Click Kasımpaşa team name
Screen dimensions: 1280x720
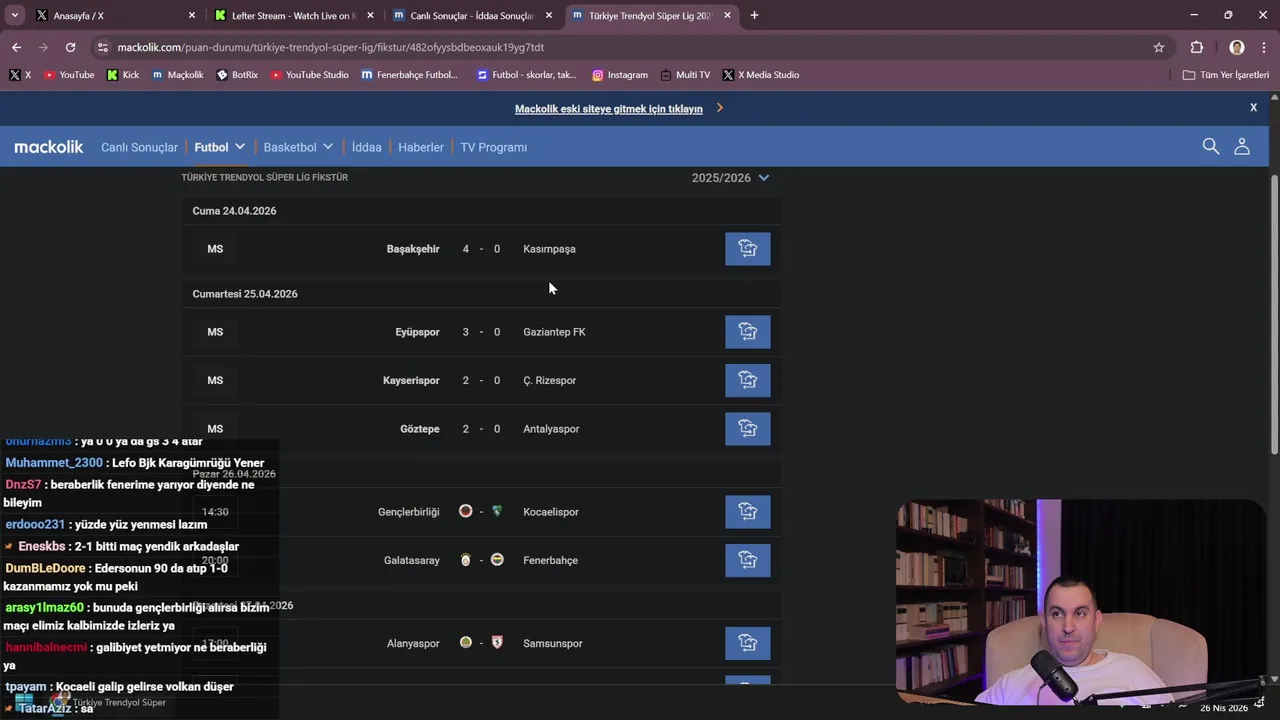click(549, 249)
